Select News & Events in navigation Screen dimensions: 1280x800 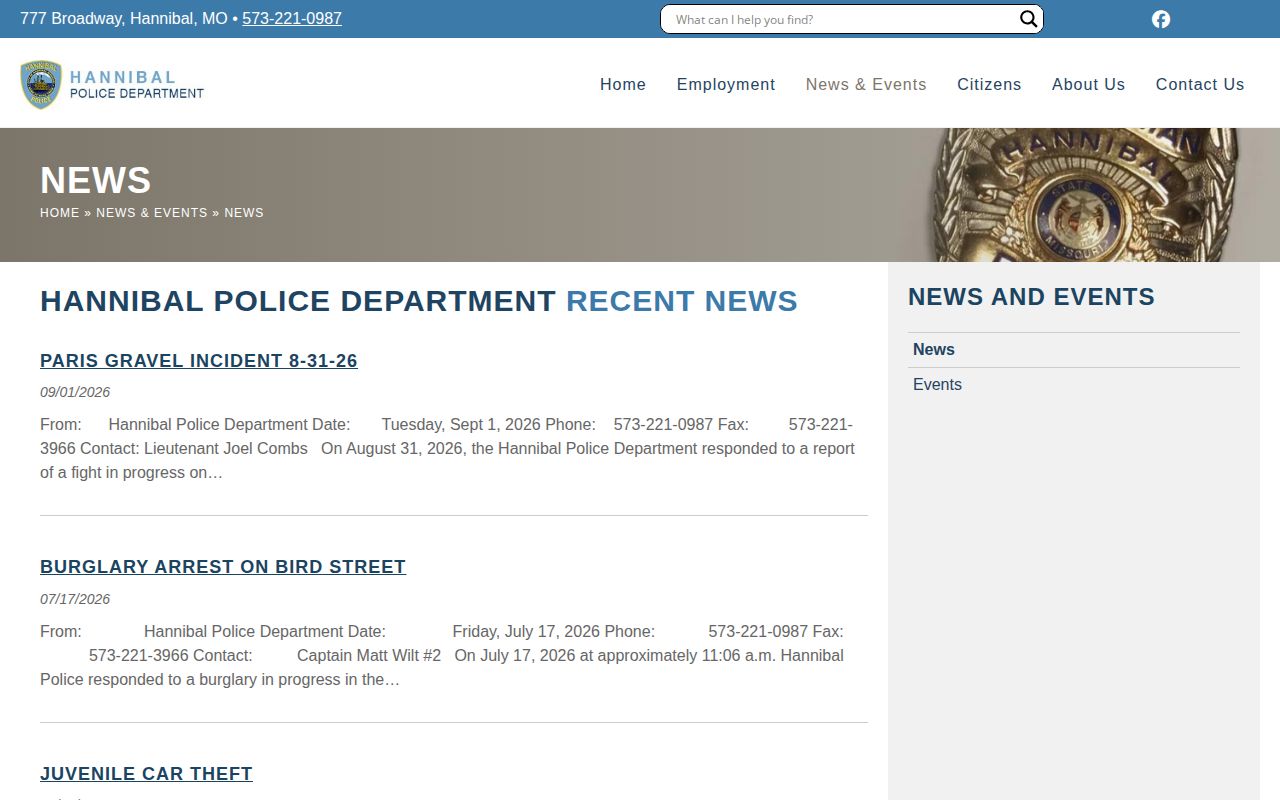[x=866, y=85]
